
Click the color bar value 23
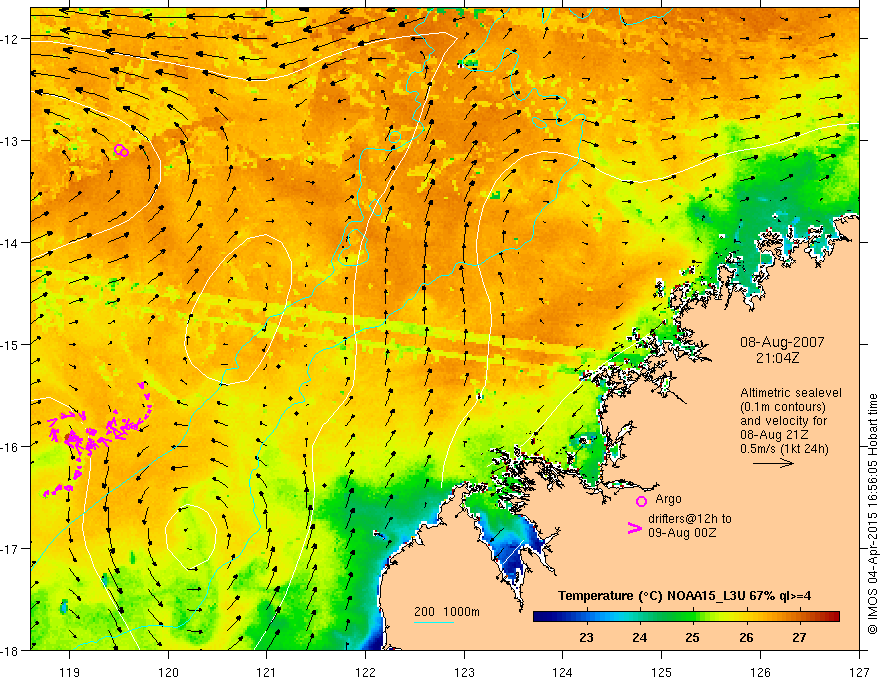click(586, 638)
